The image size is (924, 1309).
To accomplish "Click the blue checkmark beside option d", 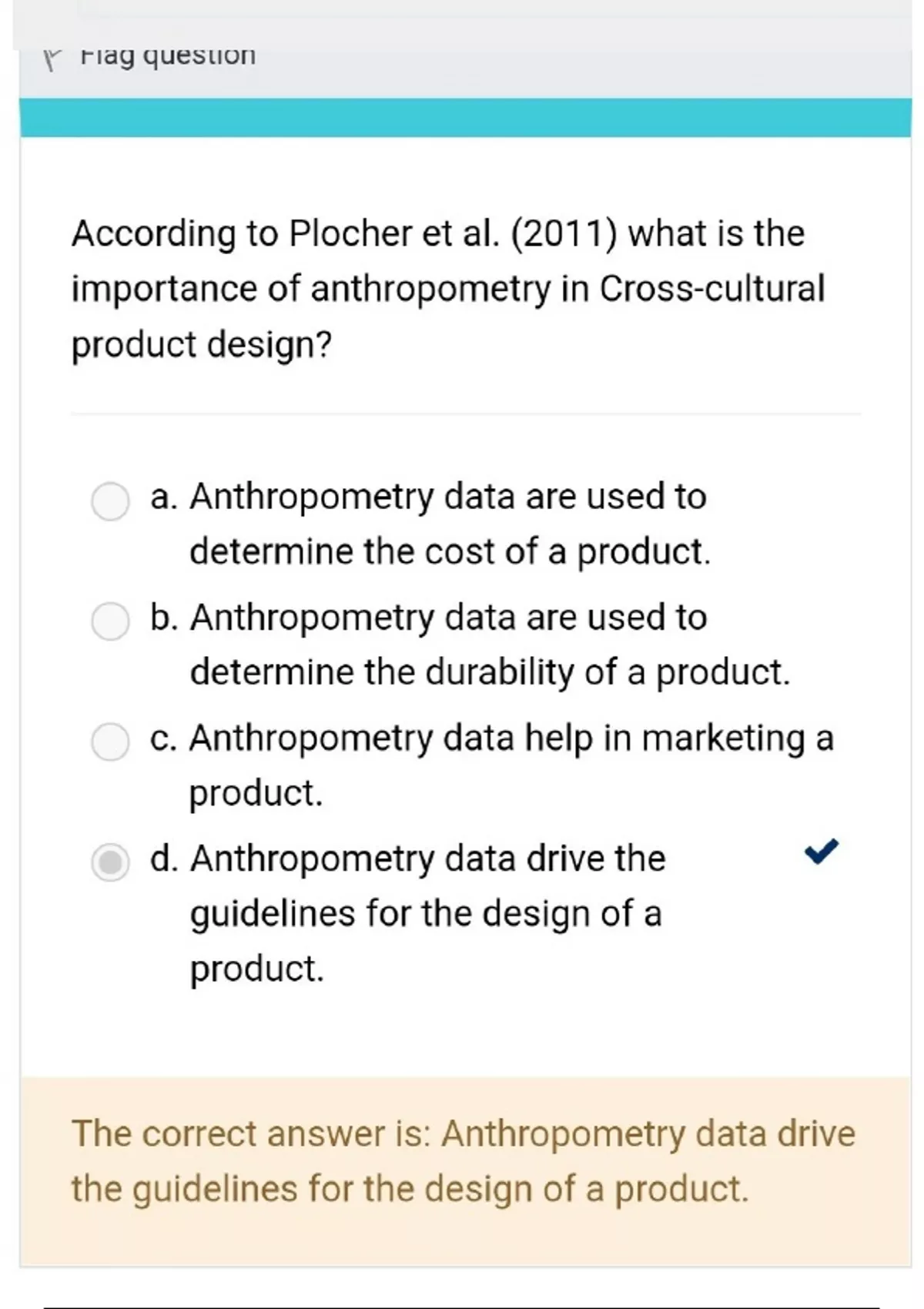I will [x=821, y=851].
